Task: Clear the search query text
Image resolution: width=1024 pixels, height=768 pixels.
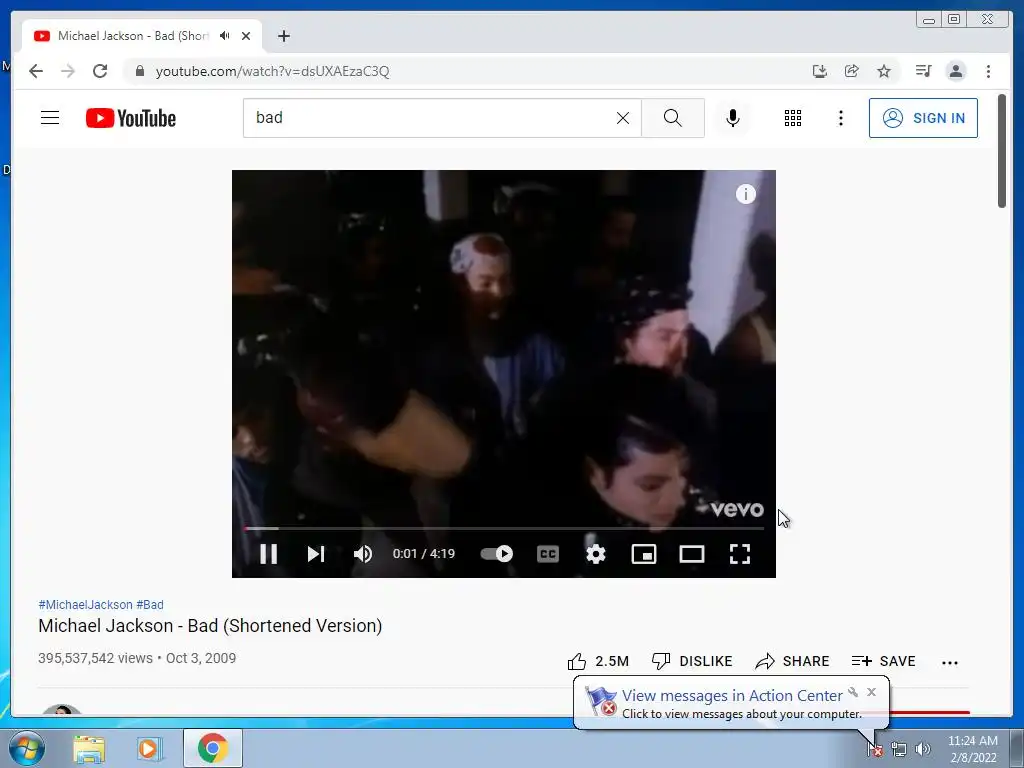Action: (x=623, y=118)
